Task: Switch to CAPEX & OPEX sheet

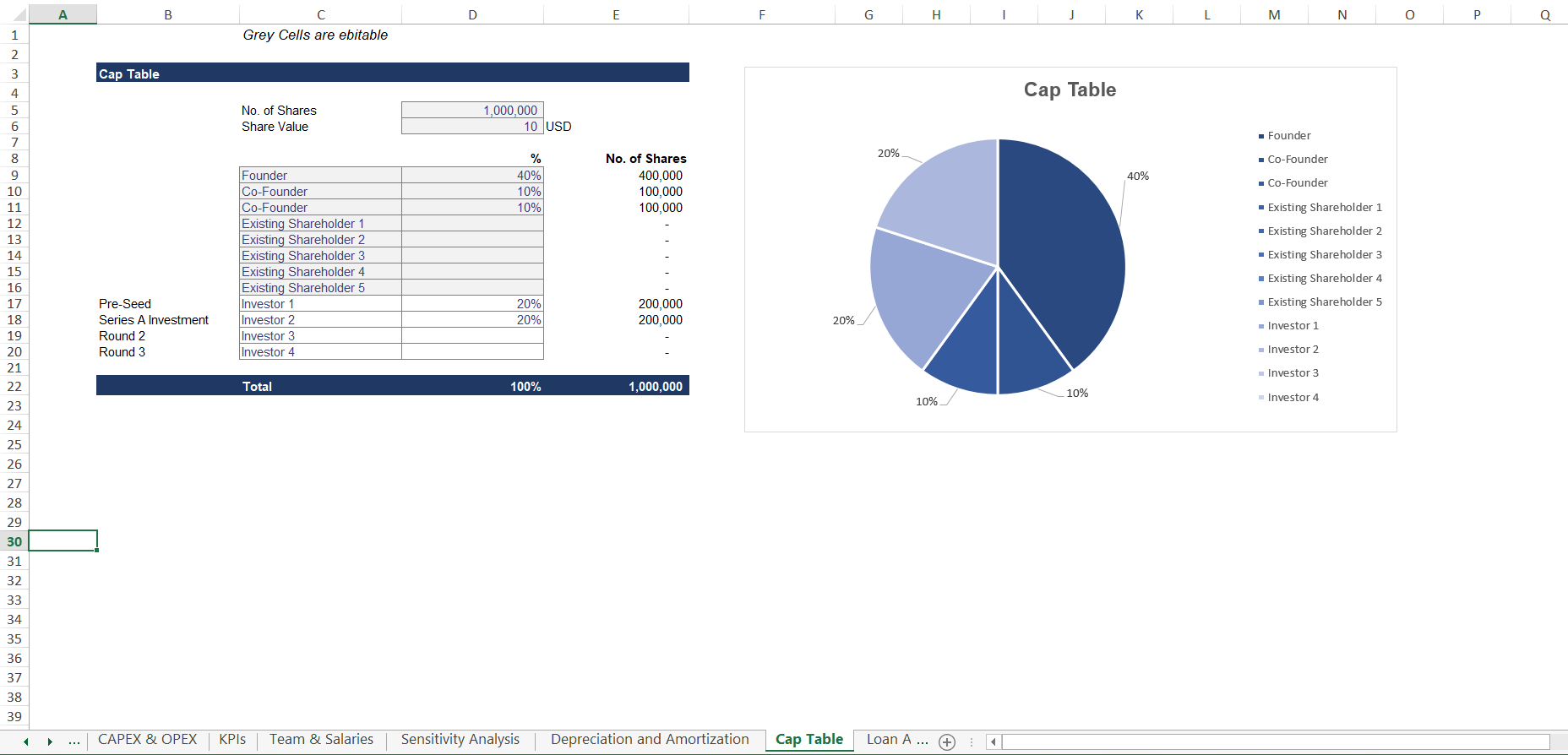Action: pyautogui.click(x=148, y=740)
